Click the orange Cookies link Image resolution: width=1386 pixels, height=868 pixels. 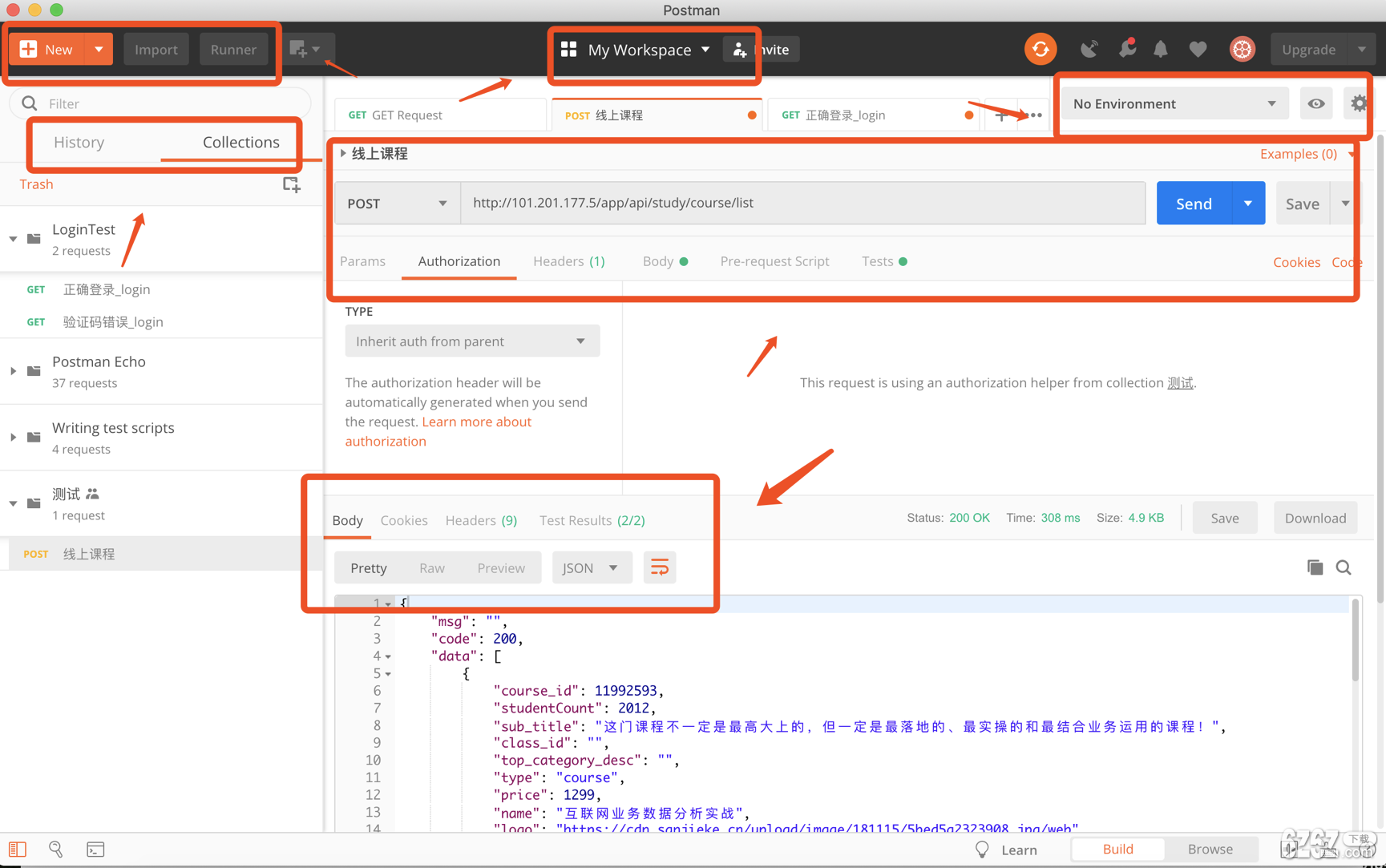(1296, 262)
